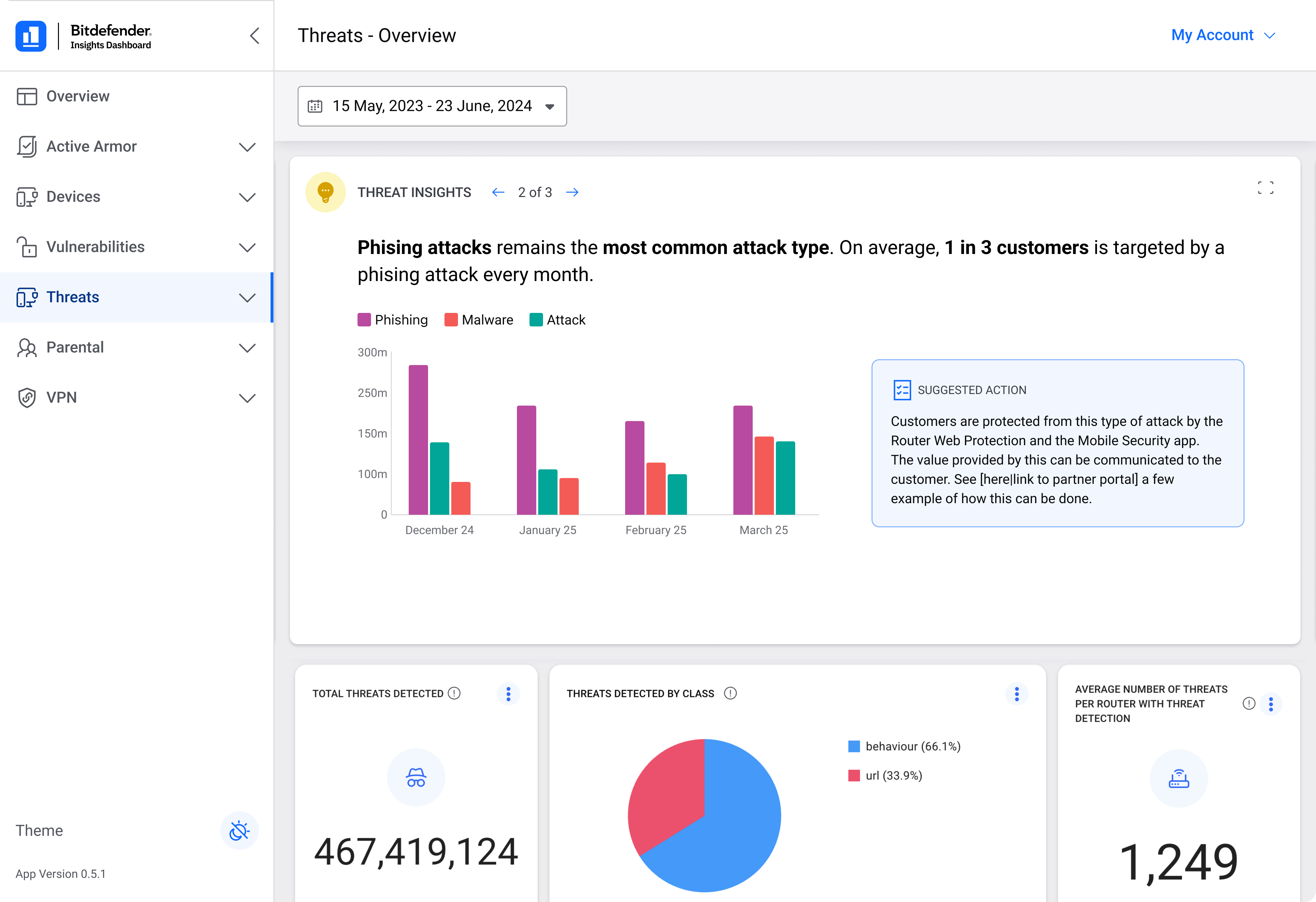Select Overview in the sidebar menu

(137, 96)
